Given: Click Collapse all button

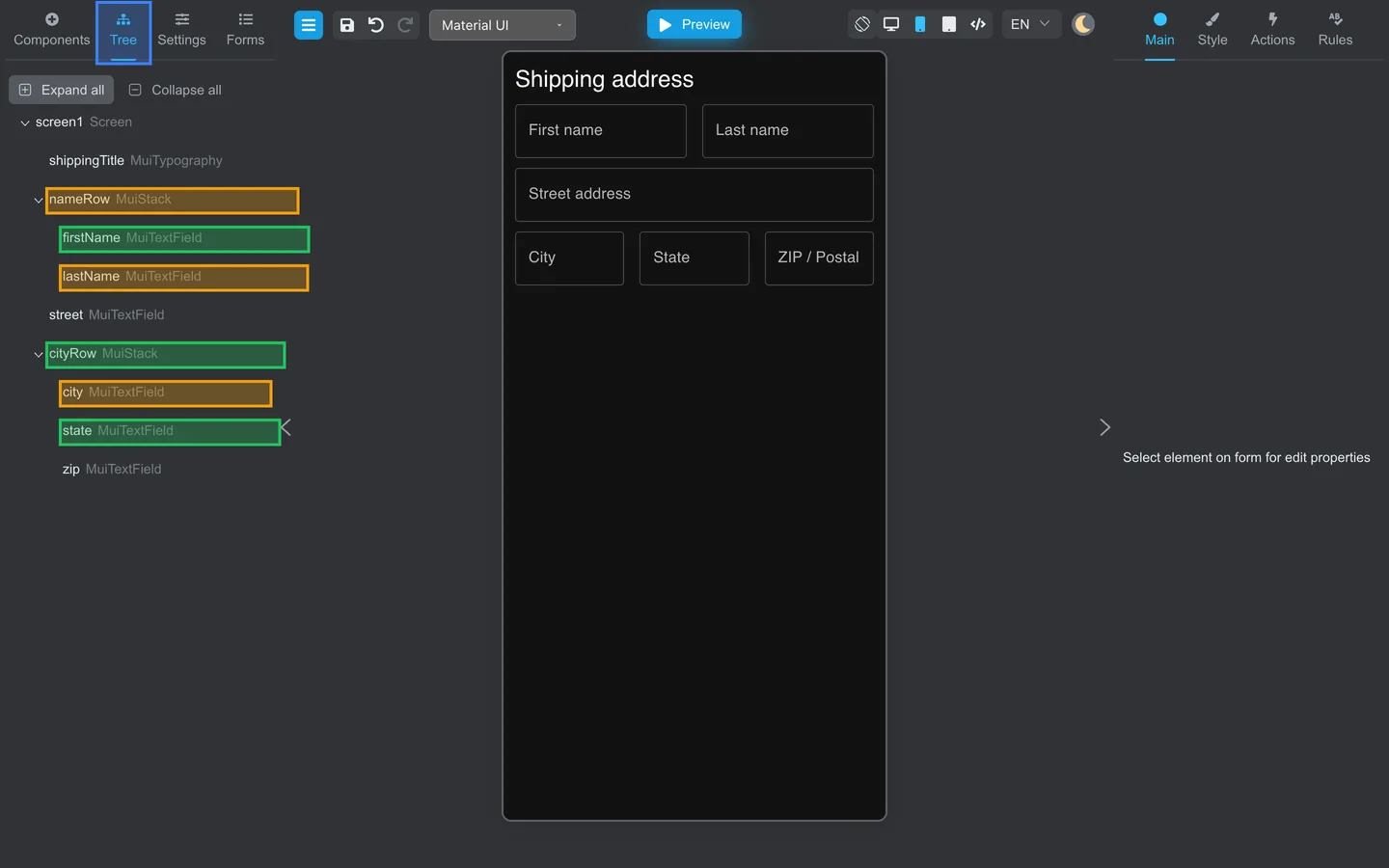Looking at the screenshot, I should [x=176, y=90].
